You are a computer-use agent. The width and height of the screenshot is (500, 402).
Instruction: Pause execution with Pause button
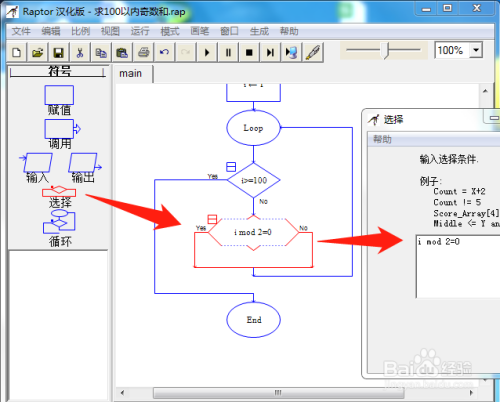(228, 52)
